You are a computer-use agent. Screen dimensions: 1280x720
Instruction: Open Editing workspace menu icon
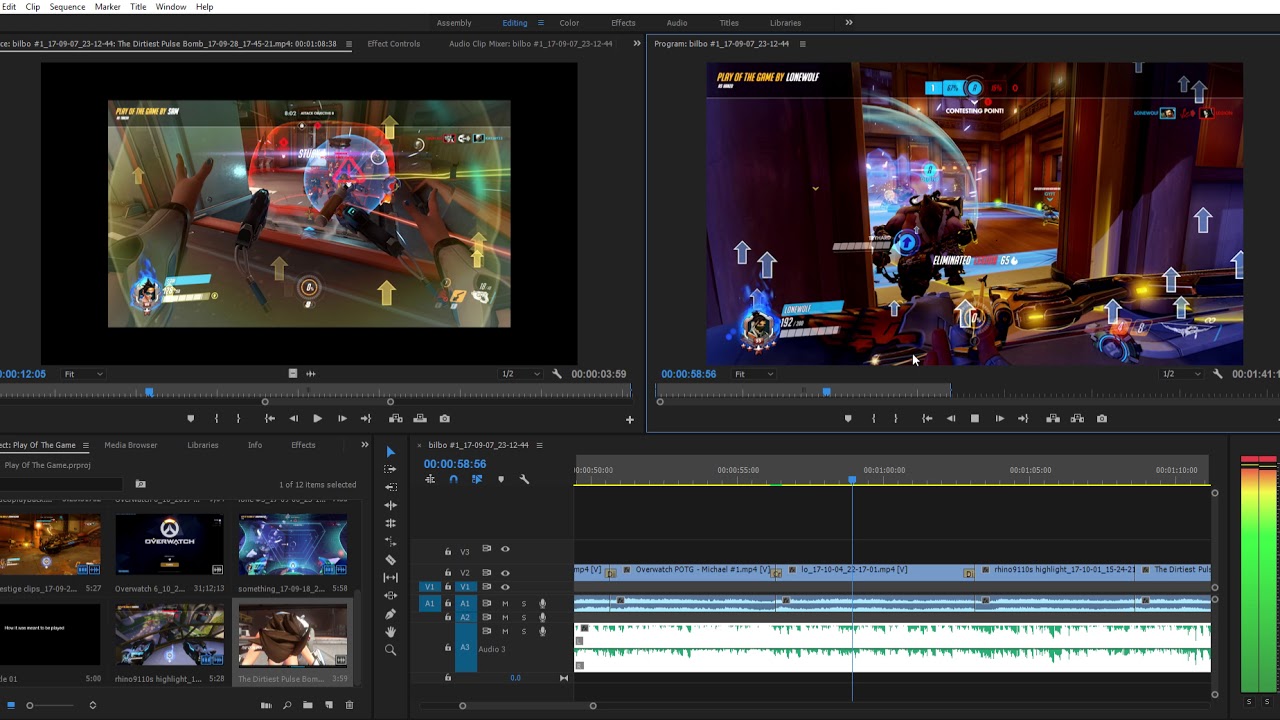pyautogui.click(x=541, y=23)
